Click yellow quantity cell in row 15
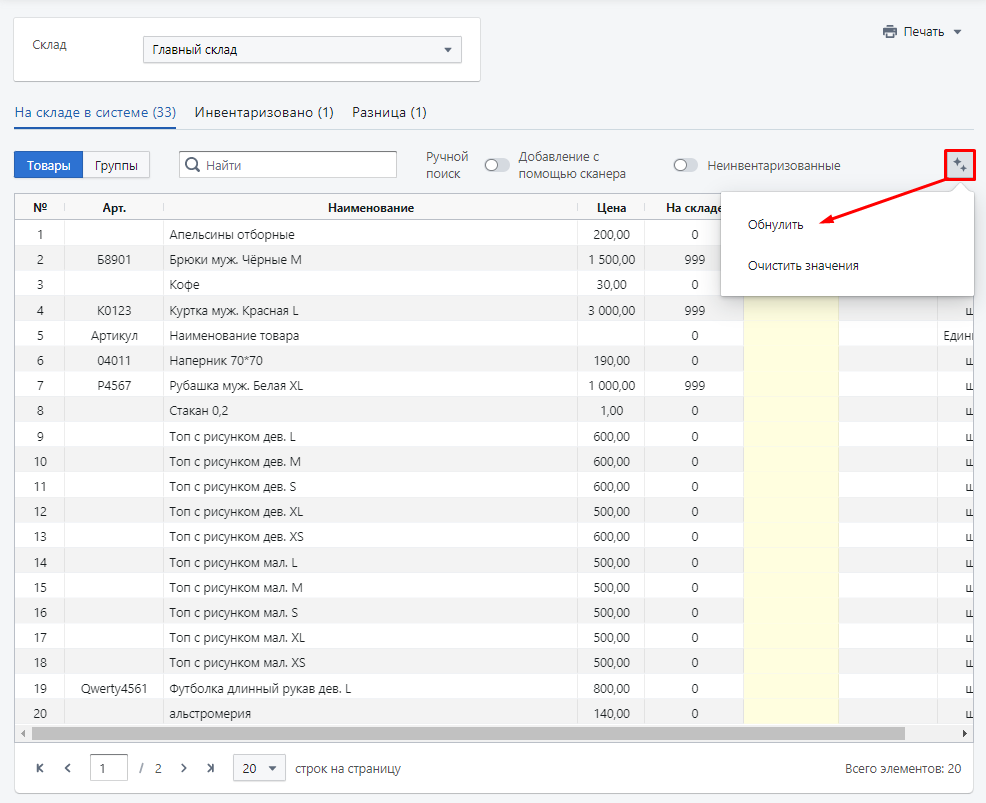The width and height of the screenshot is (986, 803). pos(791,587)
